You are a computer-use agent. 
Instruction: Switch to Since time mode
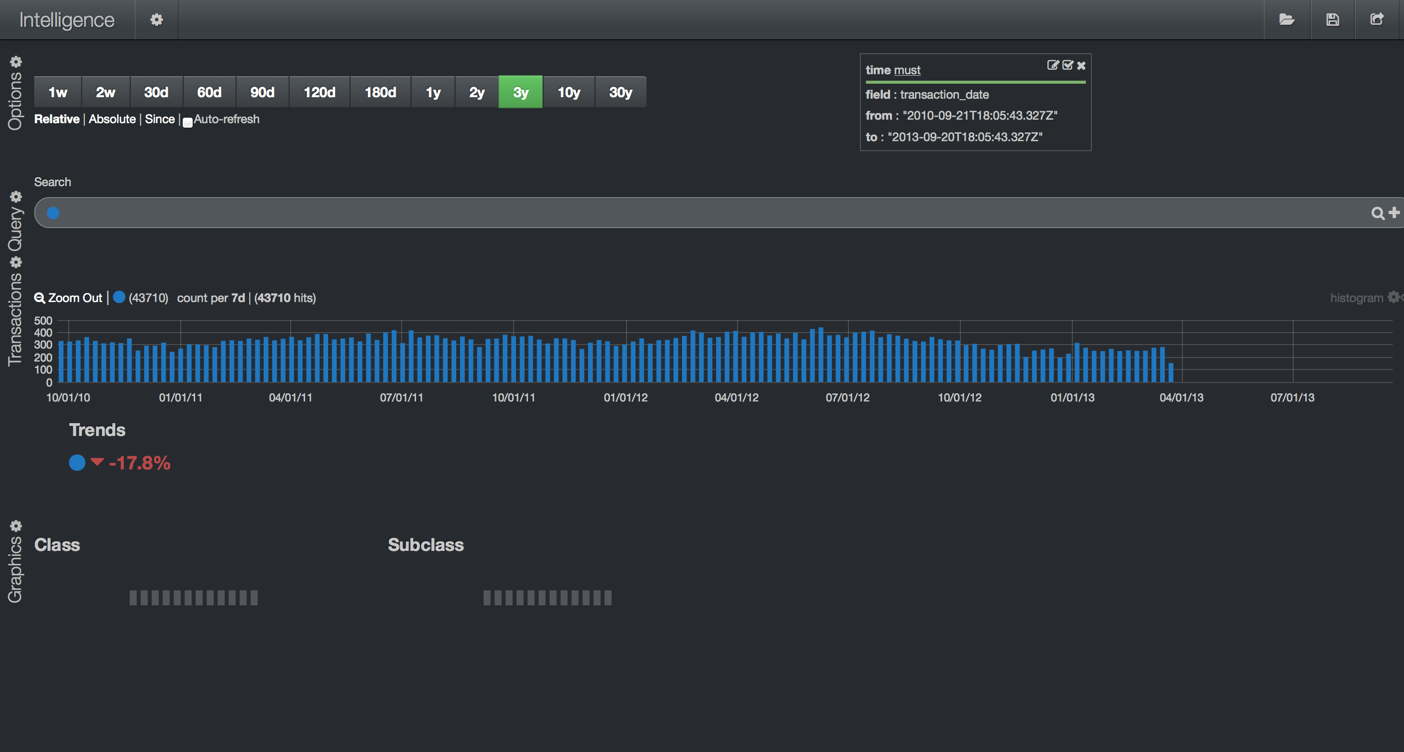(x=160, y=119)
